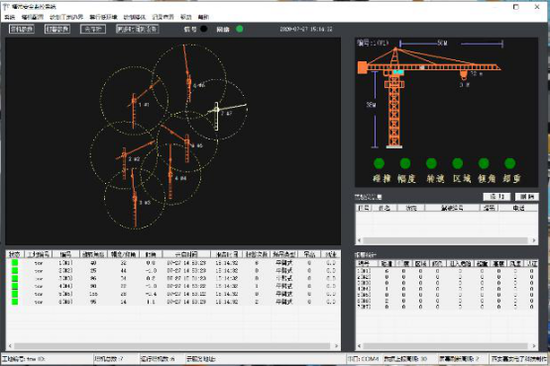Click the right button above the record table
This screenshot has width=550, height=366.
tap(526, 197)
